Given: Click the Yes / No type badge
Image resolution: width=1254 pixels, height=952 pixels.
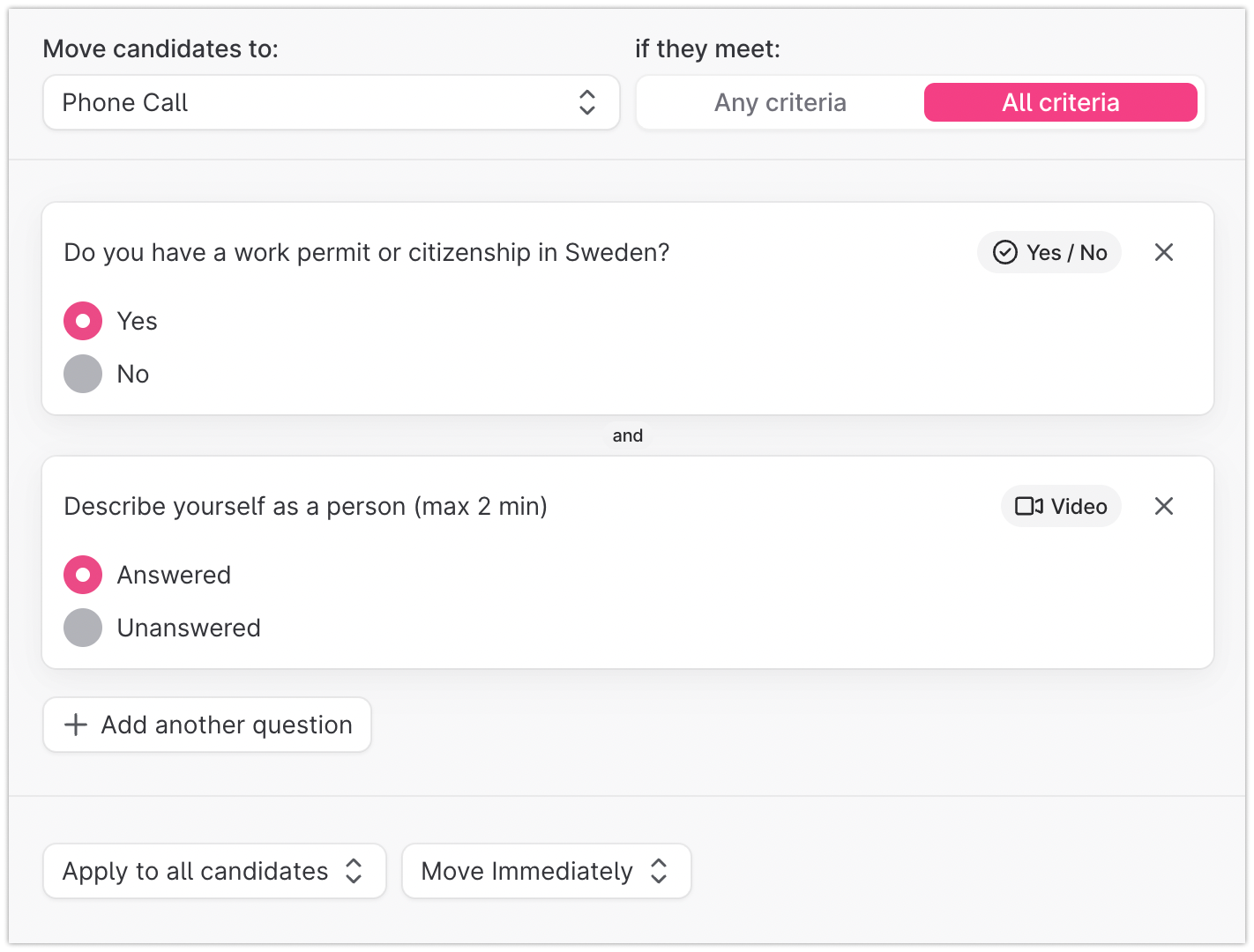Looking at the screenshot, I should (x=1049, y=252).
